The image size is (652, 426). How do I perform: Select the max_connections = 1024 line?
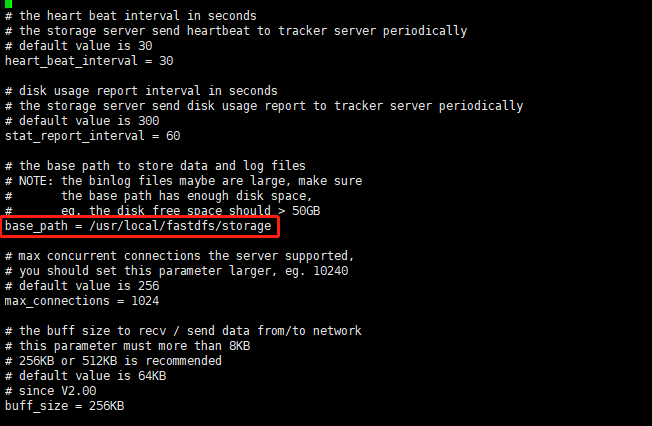click(82, 301)
